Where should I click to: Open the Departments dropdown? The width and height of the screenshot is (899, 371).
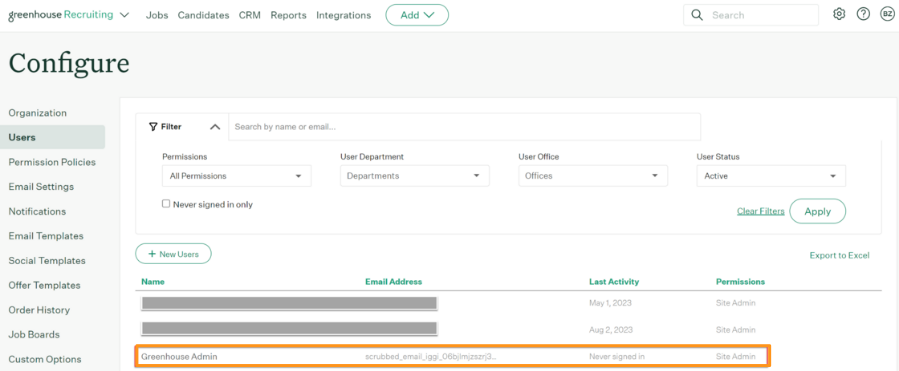click(x=415, y=176)
